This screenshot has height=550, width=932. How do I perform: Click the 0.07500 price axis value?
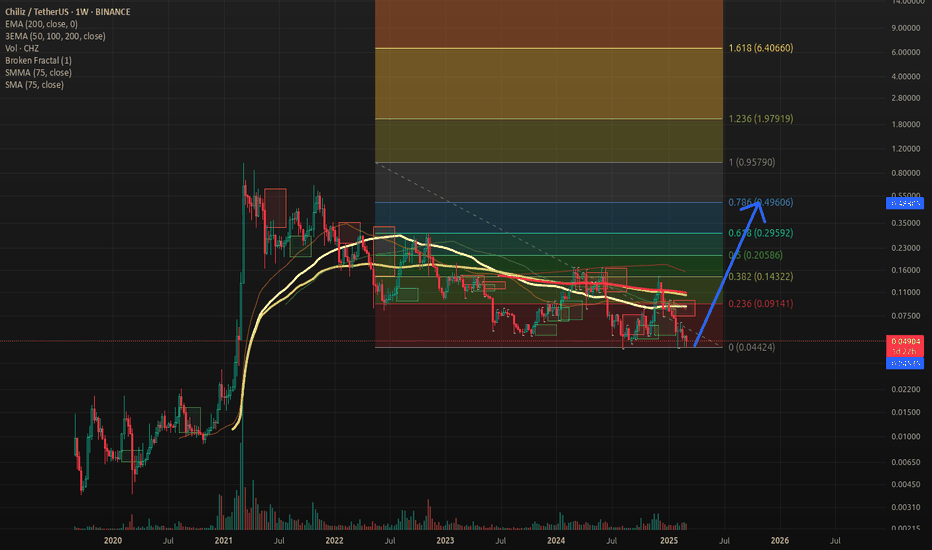click(x=906, y=316)
